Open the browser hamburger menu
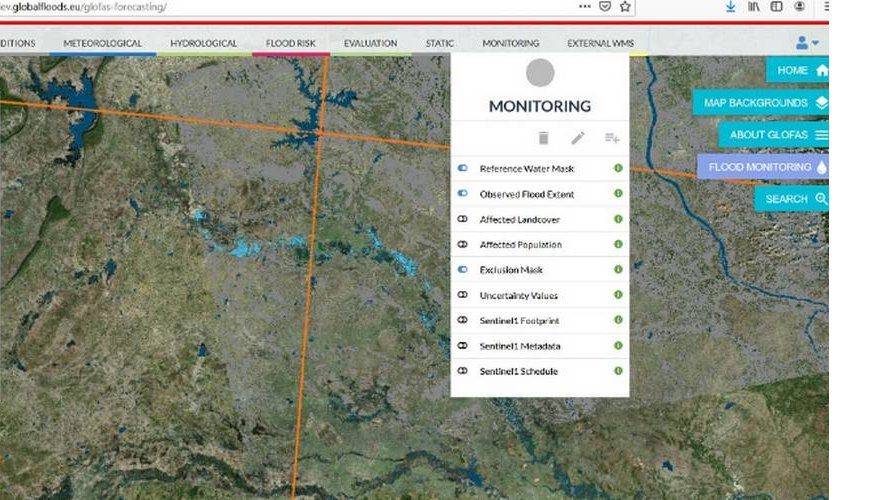 click(826, 6)
